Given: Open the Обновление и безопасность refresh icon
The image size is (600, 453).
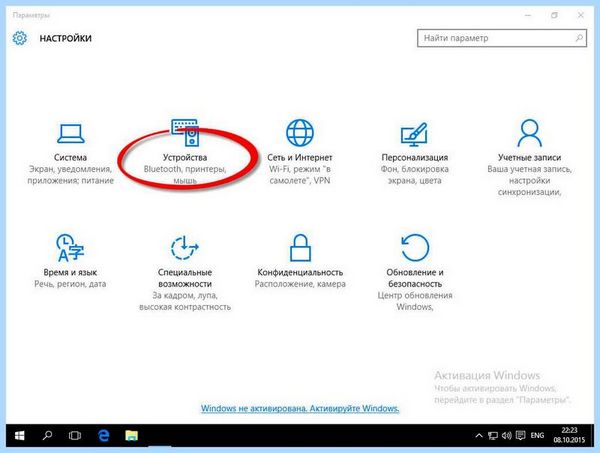Looking at the screenshot, I should tap(415, 248).
